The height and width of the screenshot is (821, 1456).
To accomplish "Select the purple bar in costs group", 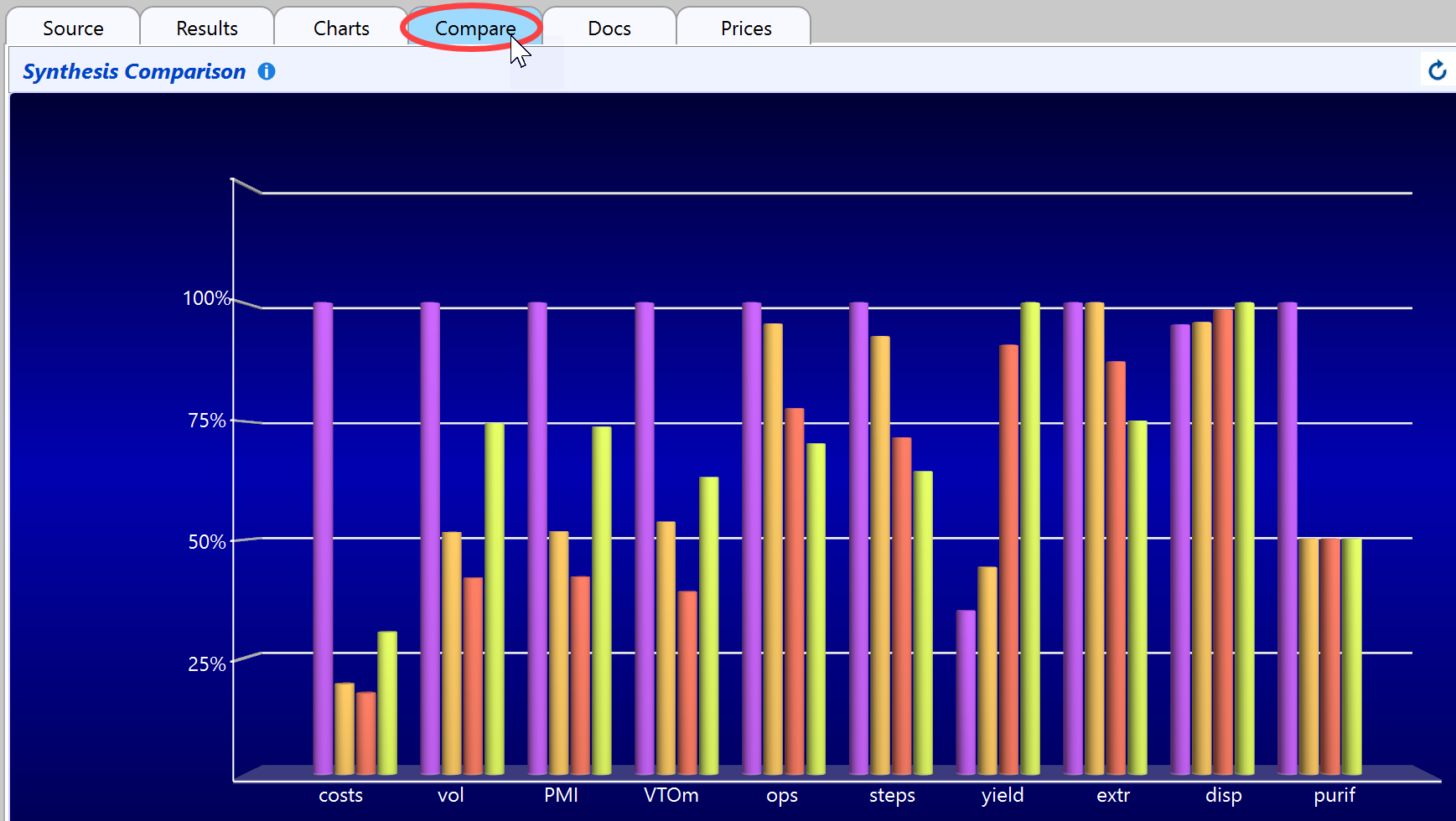I will pos(323,538).
